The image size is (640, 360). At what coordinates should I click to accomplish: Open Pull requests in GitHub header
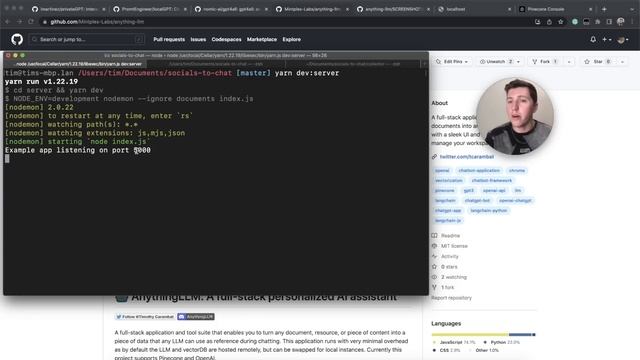tap(169, 40)
